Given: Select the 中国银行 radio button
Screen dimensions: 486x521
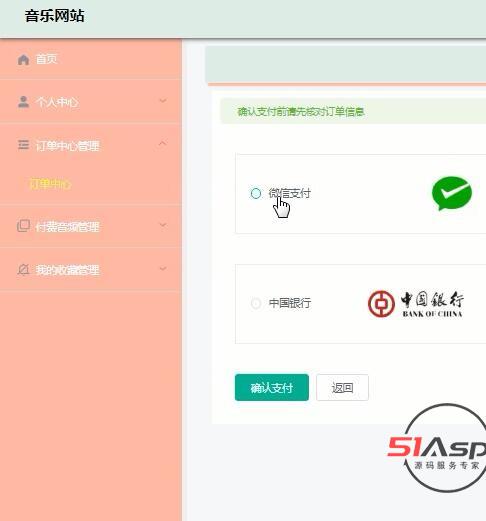Looking at the screenshot, I should click(256, 303).
